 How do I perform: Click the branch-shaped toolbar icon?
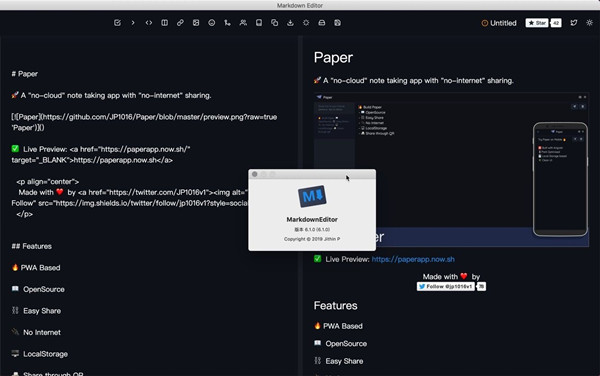click(227, 23)
